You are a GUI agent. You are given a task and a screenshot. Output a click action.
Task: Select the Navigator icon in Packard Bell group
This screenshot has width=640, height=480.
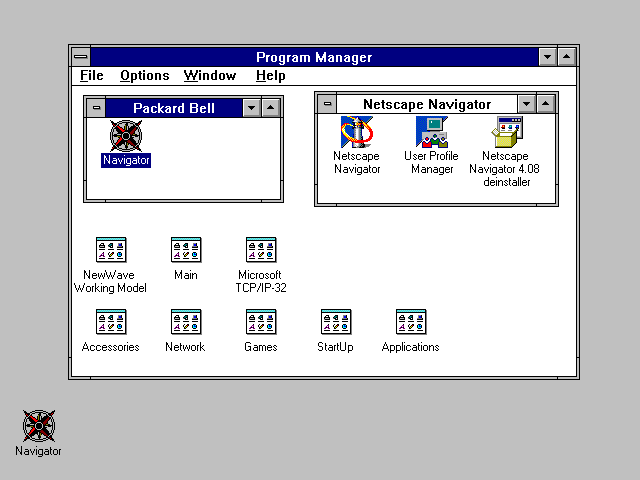126,136
